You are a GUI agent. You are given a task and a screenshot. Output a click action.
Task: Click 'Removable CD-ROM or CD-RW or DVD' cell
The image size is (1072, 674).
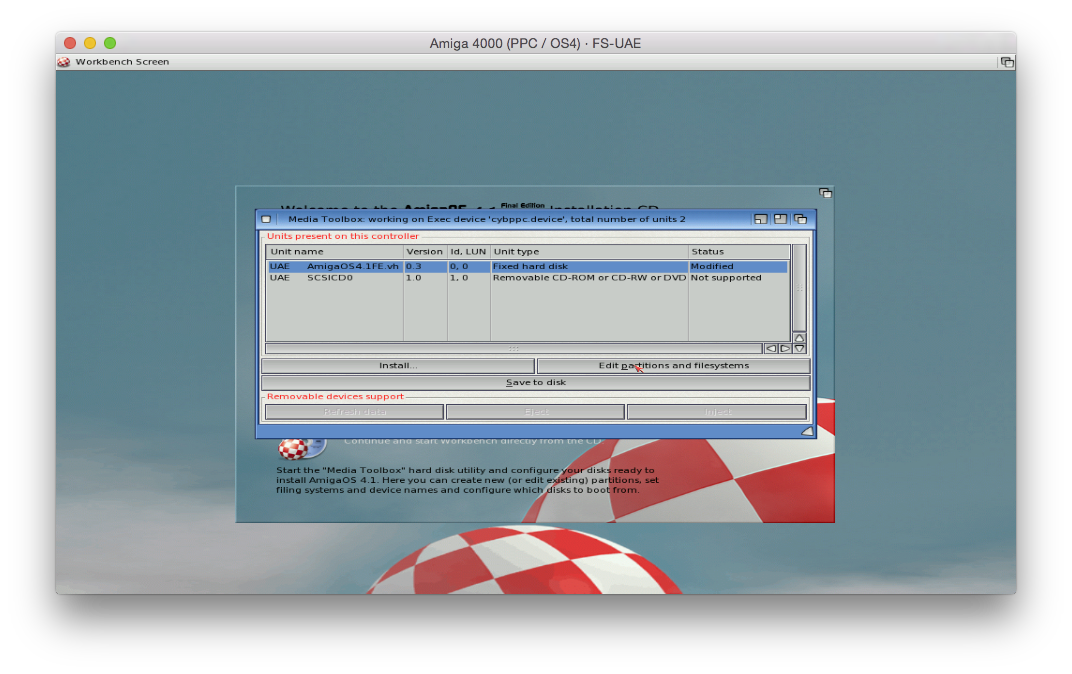click(x=589, y=278)
